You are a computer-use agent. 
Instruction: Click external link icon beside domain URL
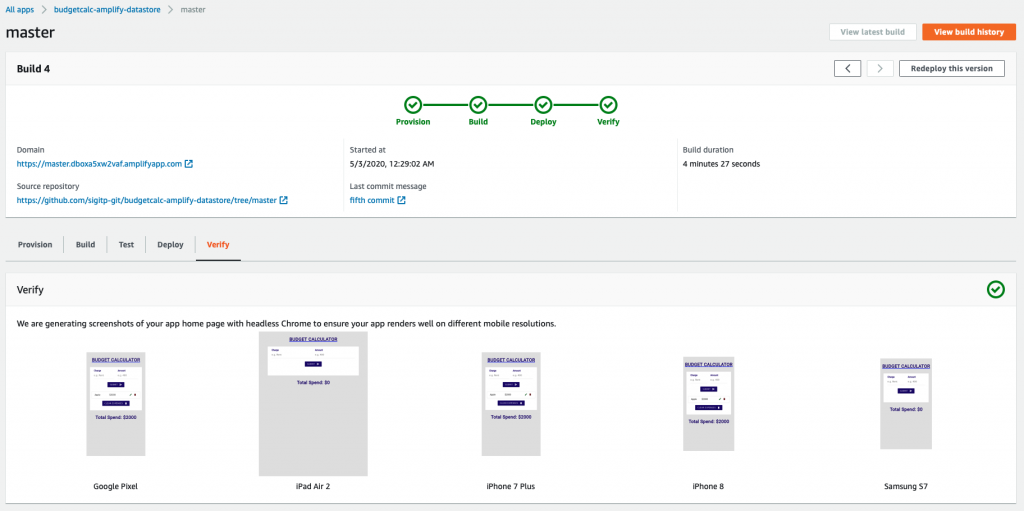[189, 164]
